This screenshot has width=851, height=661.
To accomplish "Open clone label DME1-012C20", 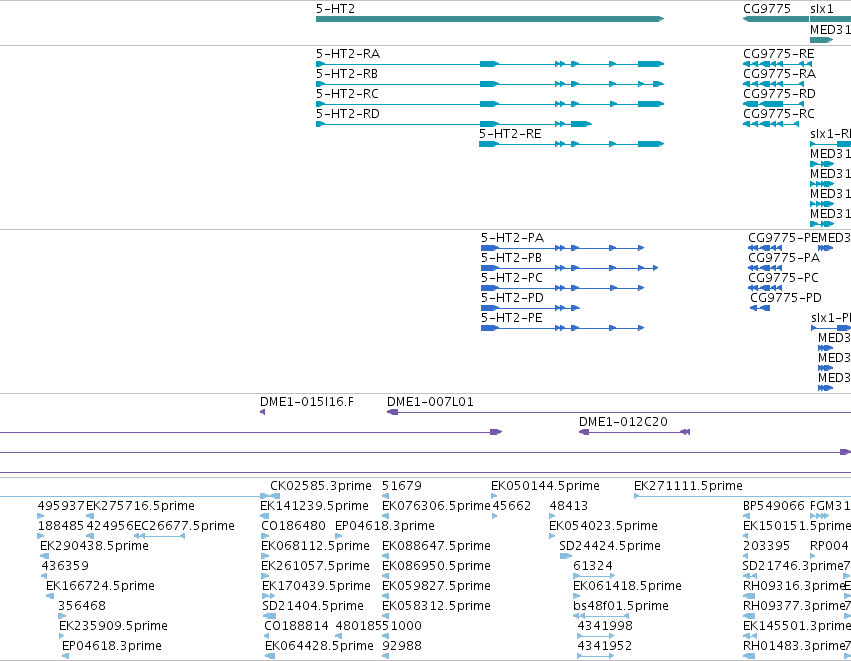I will click(623, 422).
